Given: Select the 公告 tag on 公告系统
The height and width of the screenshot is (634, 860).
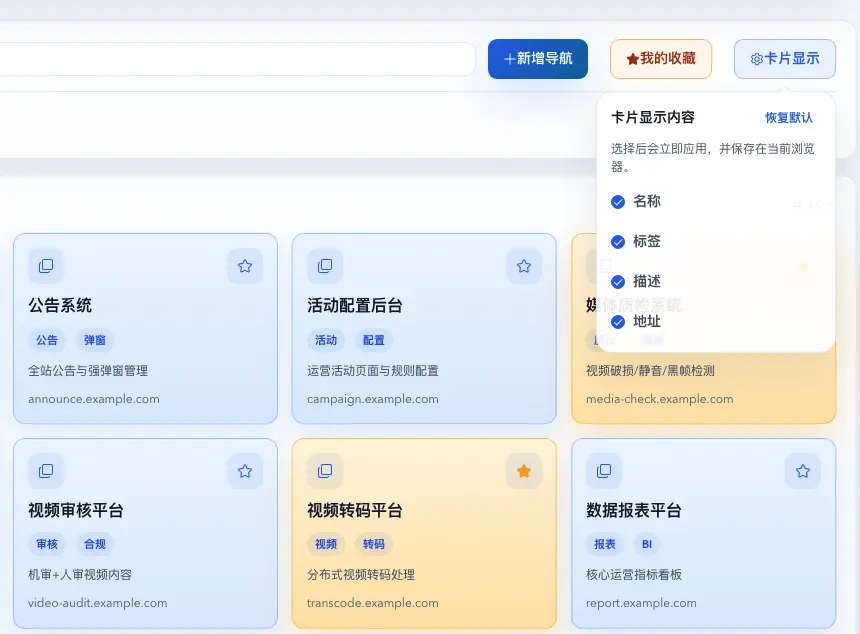Looking at the screenshot, I should pos(47,340).
